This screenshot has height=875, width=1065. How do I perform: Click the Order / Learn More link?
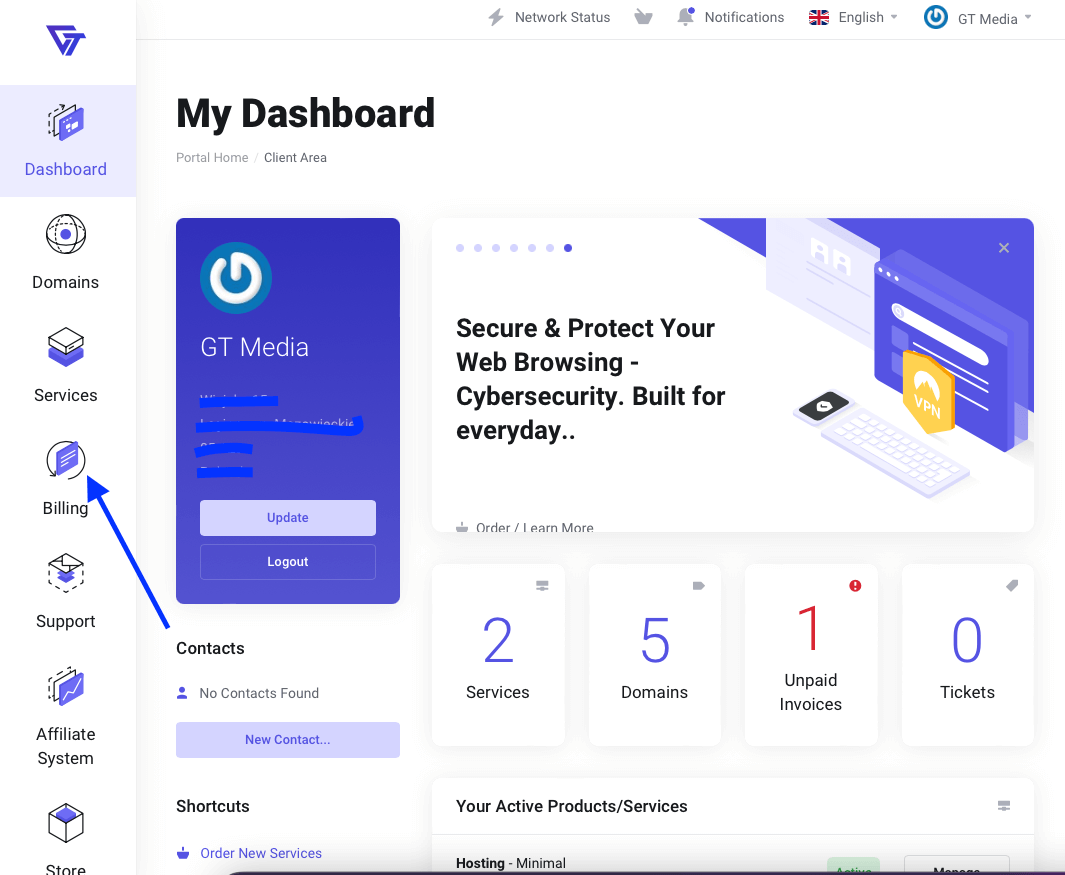click(x=535, y=527)
